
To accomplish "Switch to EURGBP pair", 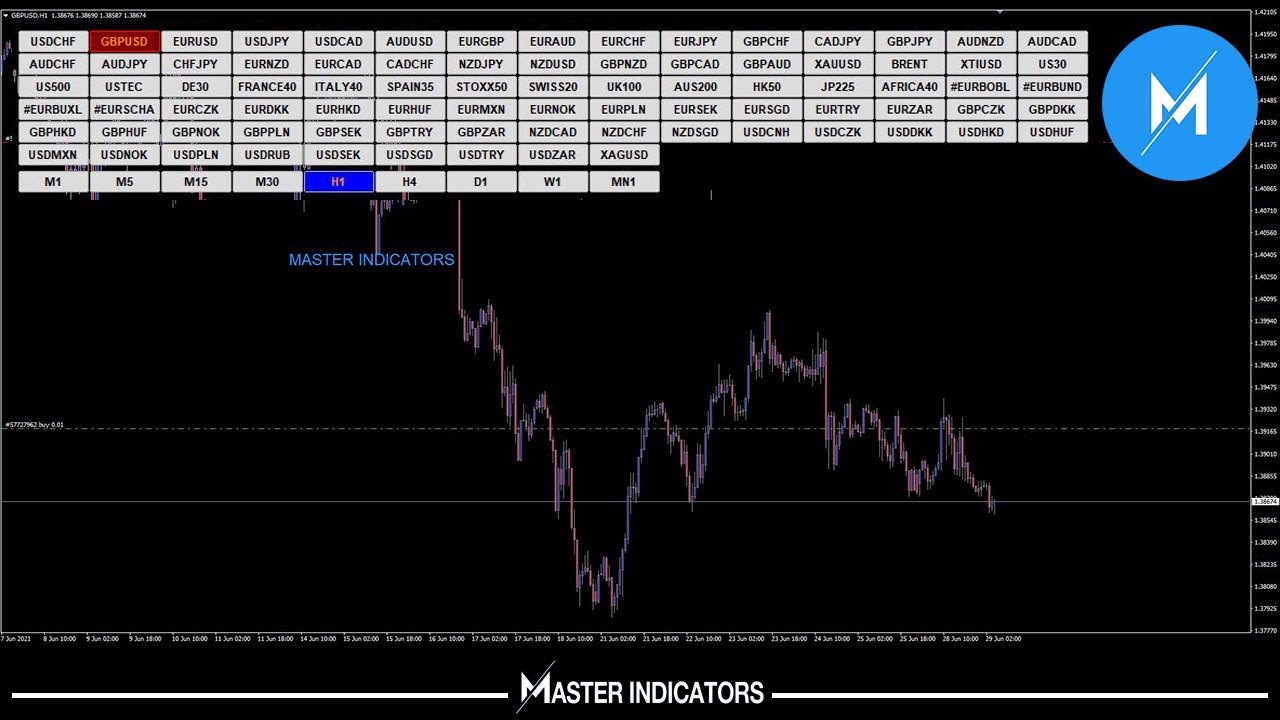I will [x=481, y=42].
